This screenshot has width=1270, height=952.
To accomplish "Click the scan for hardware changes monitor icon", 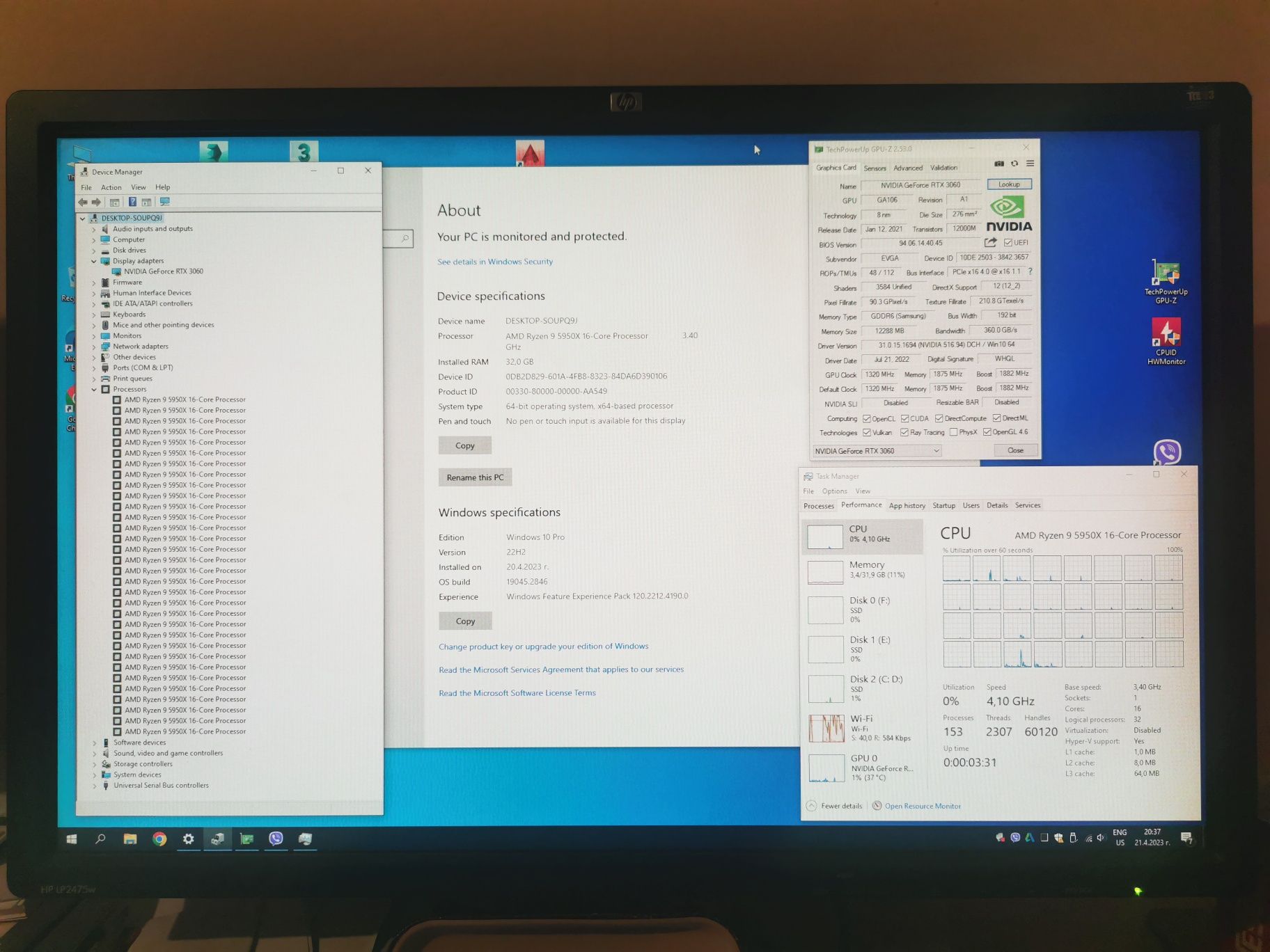I will 165,203.
